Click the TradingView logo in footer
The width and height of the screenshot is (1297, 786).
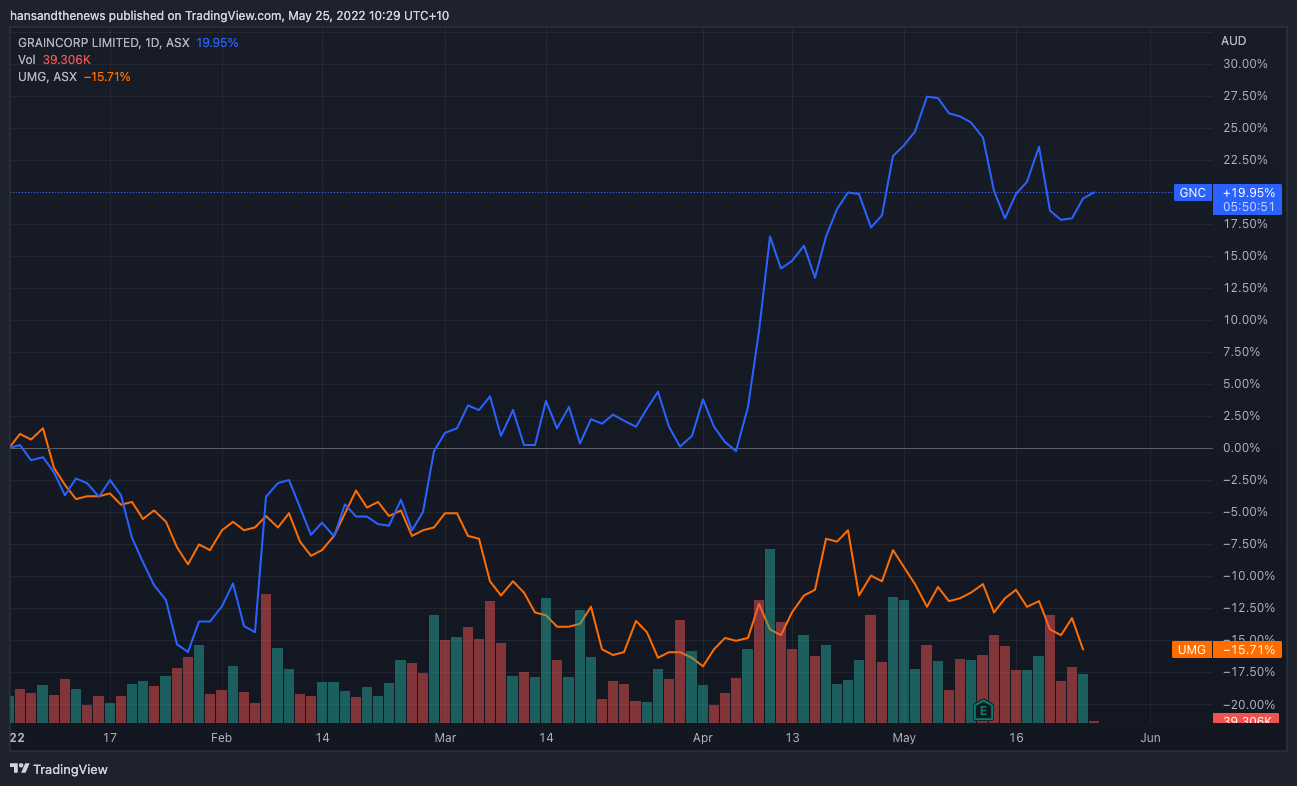[x=59, y=769]
